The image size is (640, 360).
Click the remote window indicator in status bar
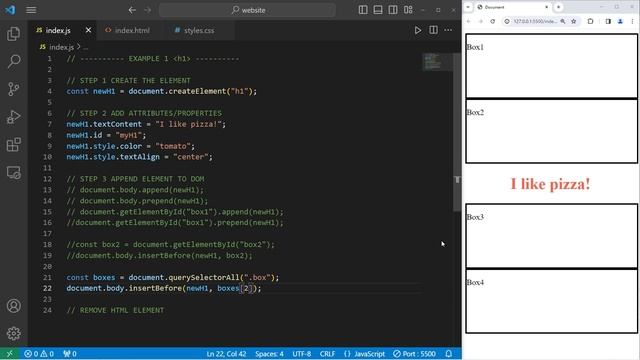[9, 354]
